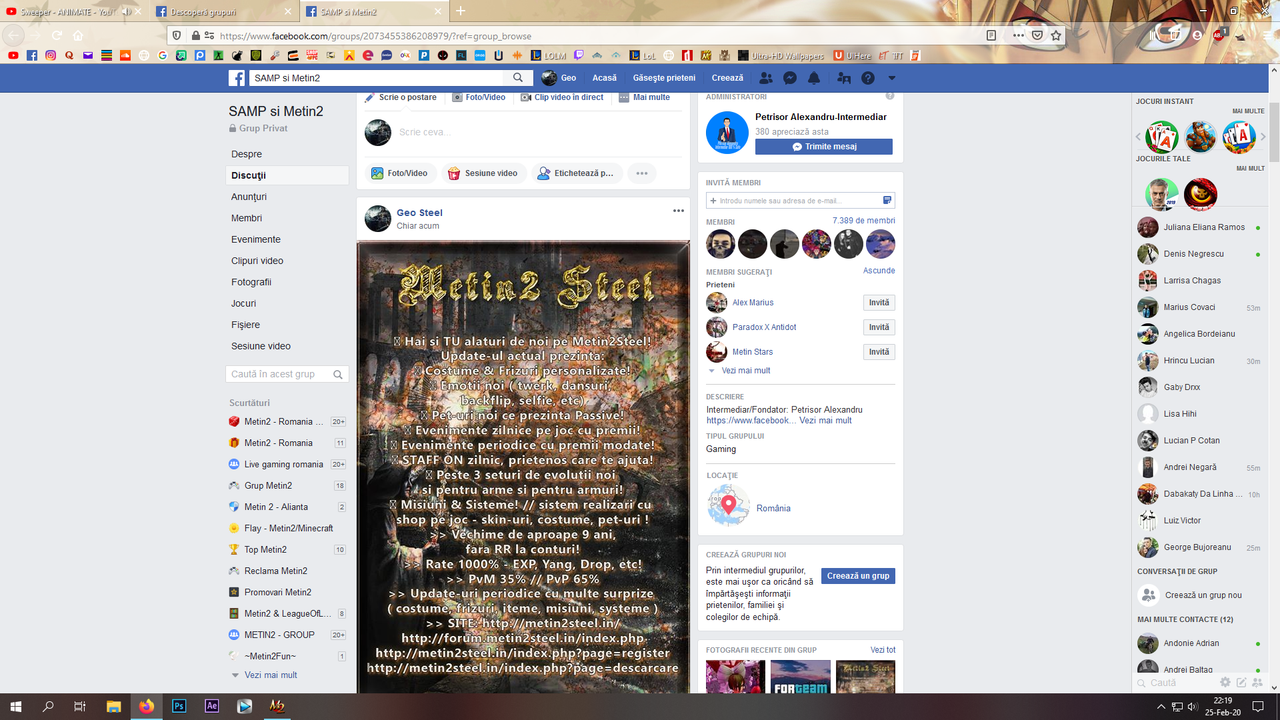
Task: Open the Facebook friend requests icon
Action: [x=766, y=78]
